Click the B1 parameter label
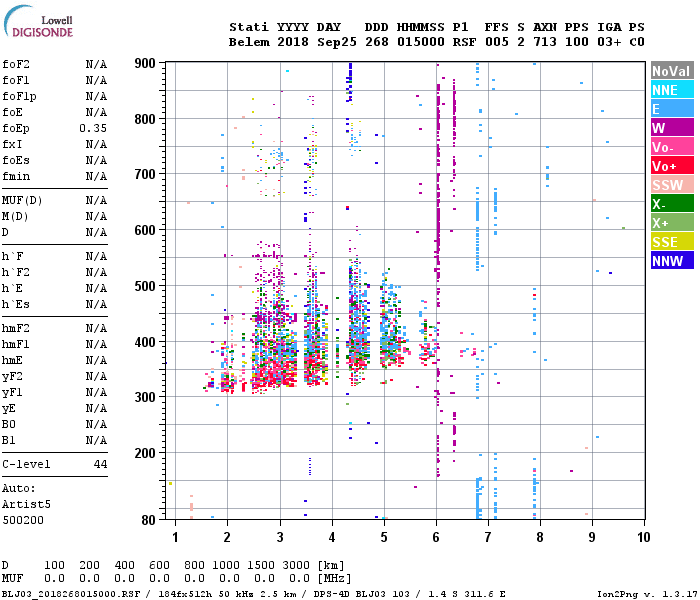This screenshot has height=600, width=700. coord(9,441)
